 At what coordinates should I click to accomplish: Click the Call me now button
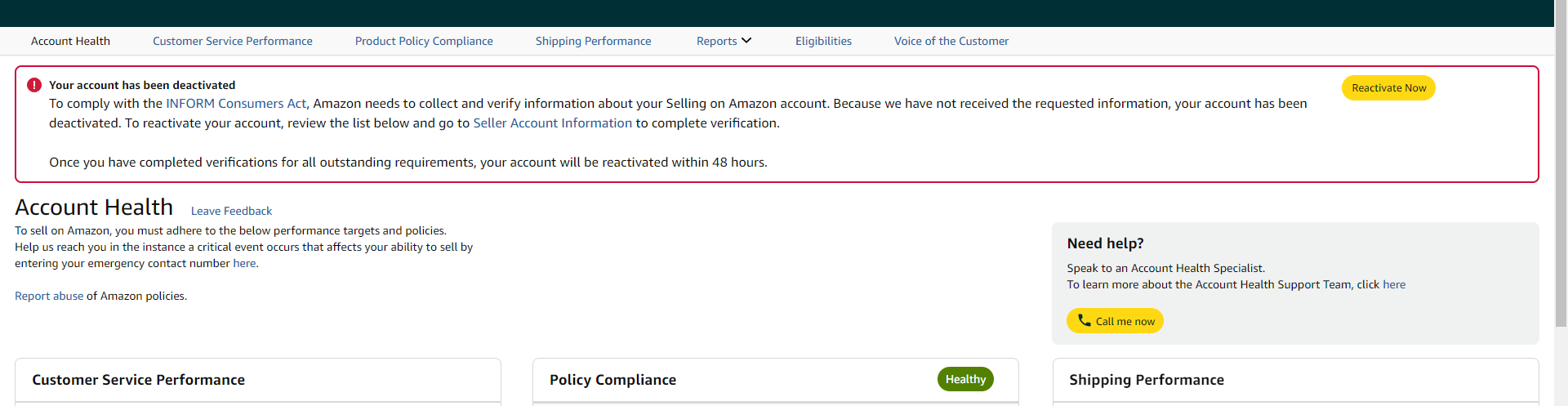click(1115, 321)
